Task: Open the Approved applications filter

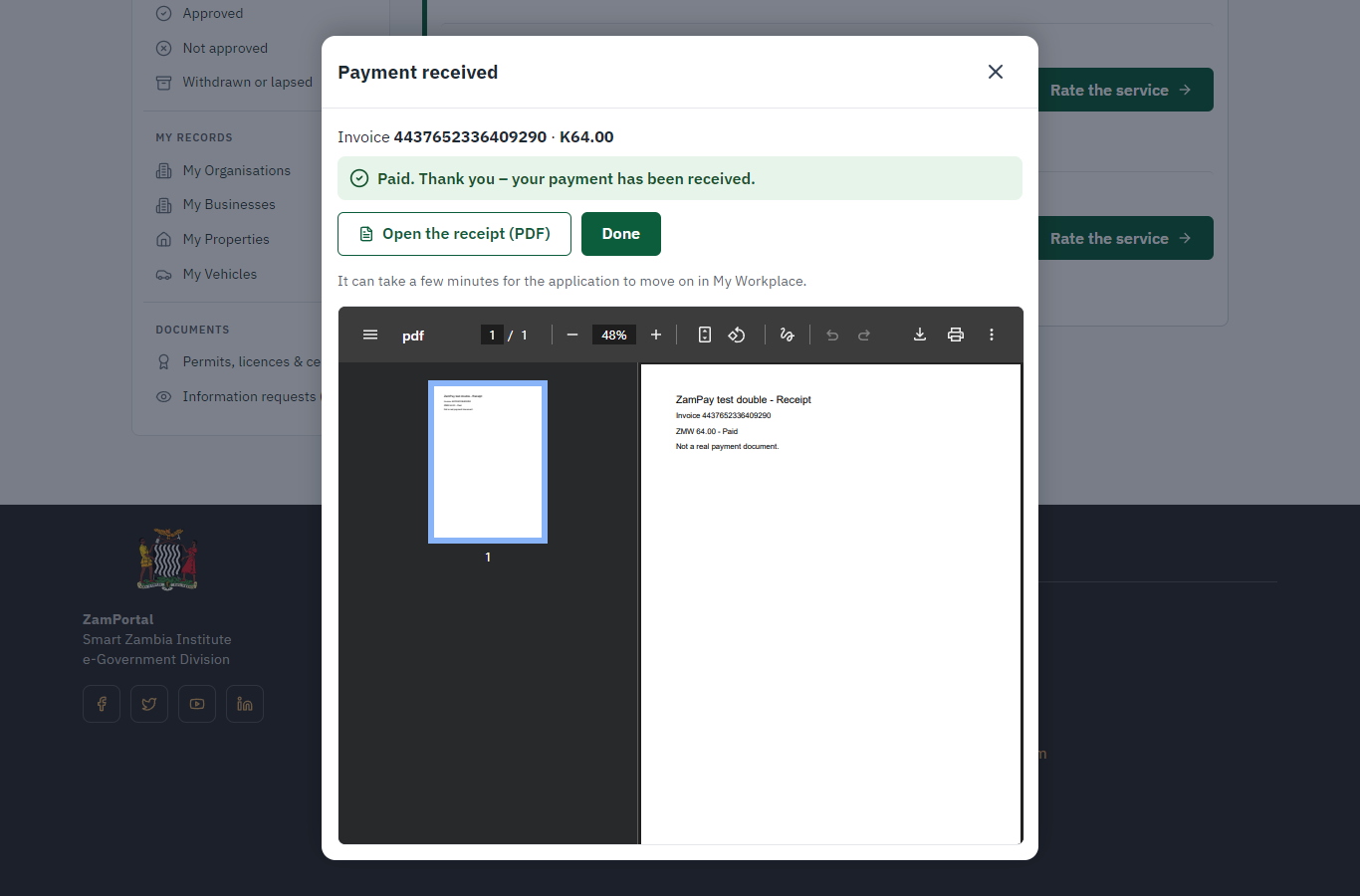Action: (x=213, y=13)
